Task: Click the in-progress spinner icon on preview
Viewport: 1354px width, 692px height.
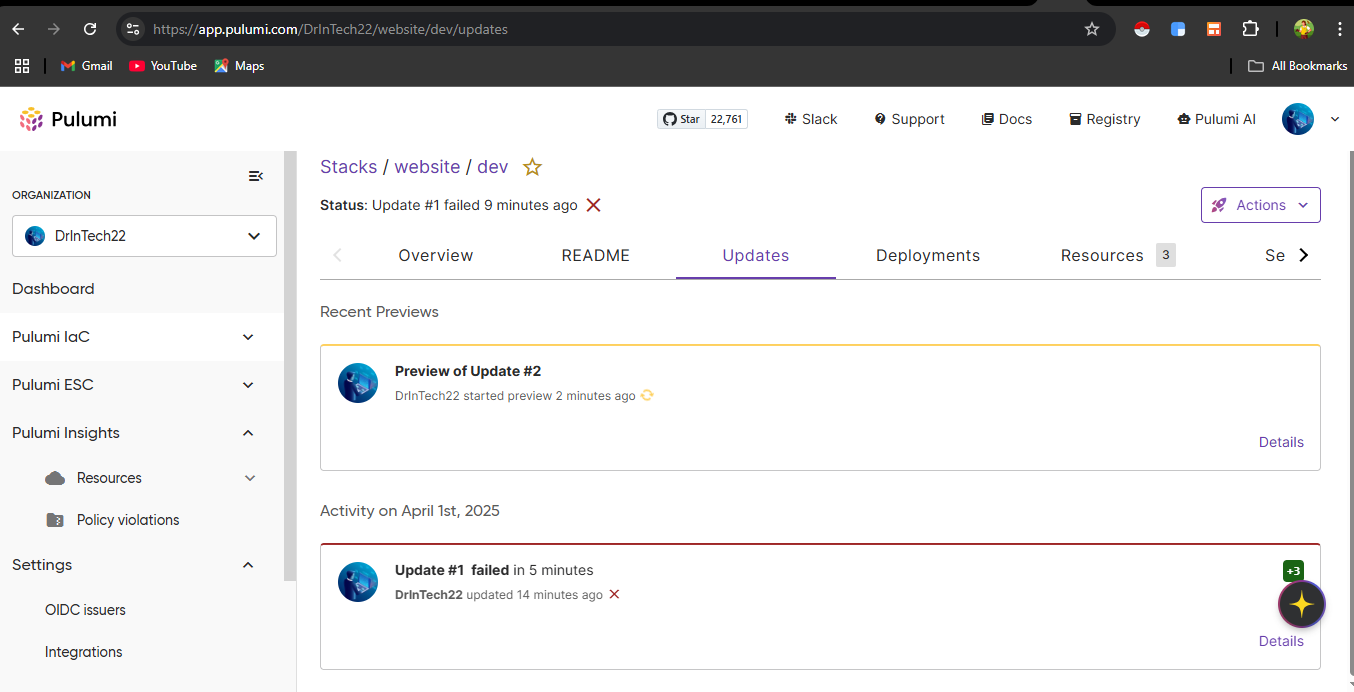Action: (647, 395)
